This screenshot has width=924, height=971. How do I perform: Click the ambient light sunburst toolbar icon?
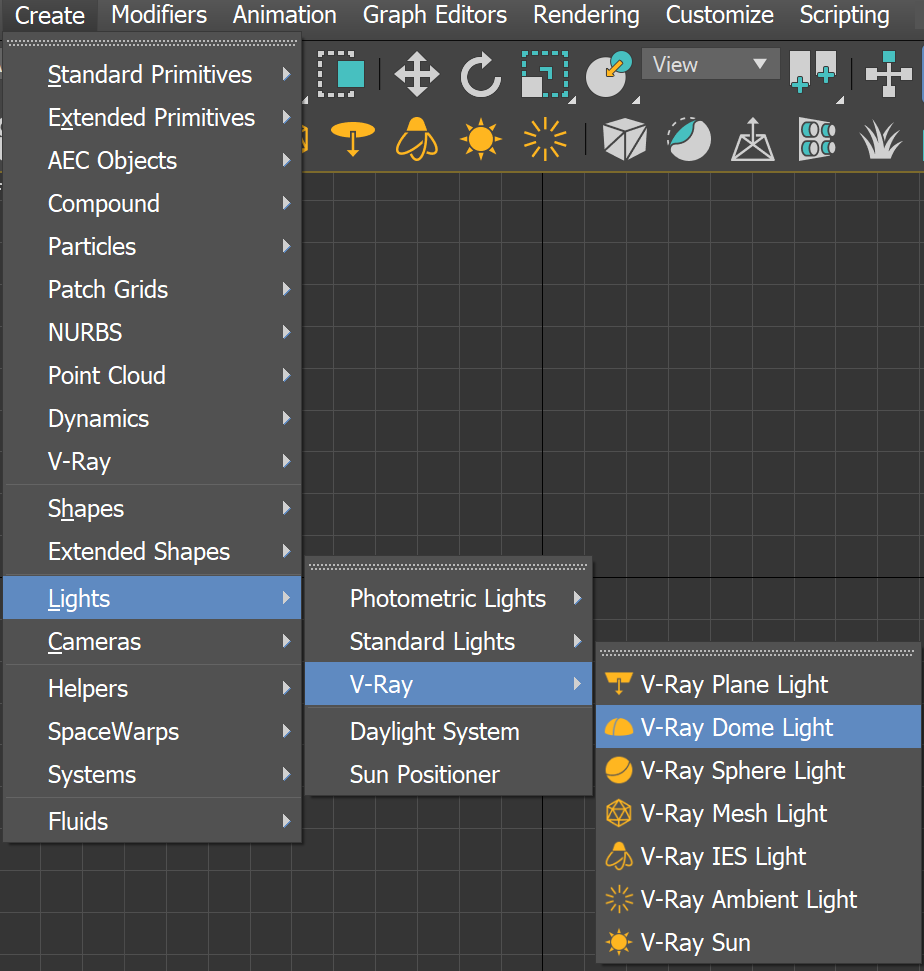pyautogui.click(x=543, y=139)
